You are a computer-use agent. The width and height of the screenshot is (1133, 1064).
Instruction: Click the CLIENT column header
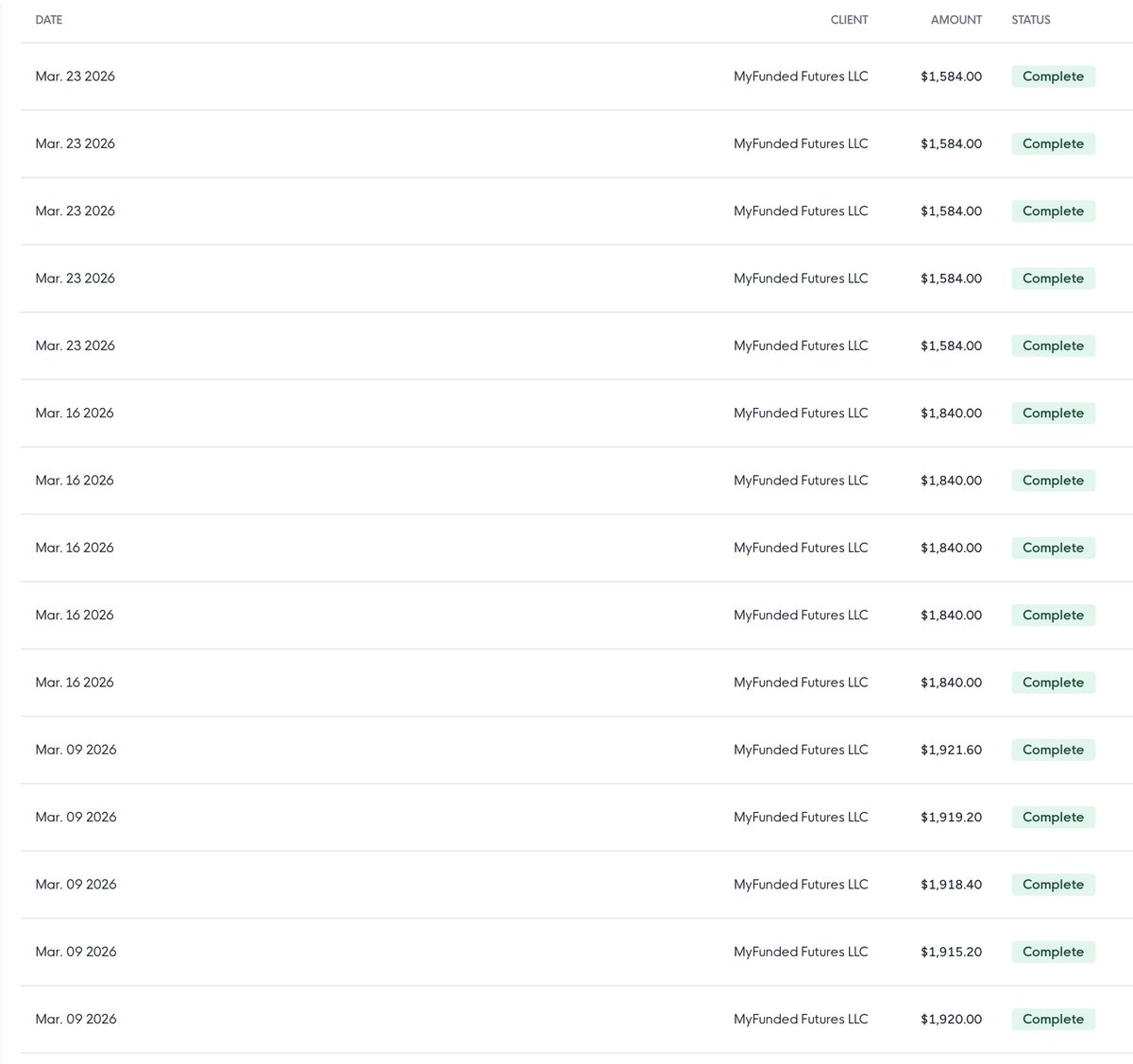(849, 20)
